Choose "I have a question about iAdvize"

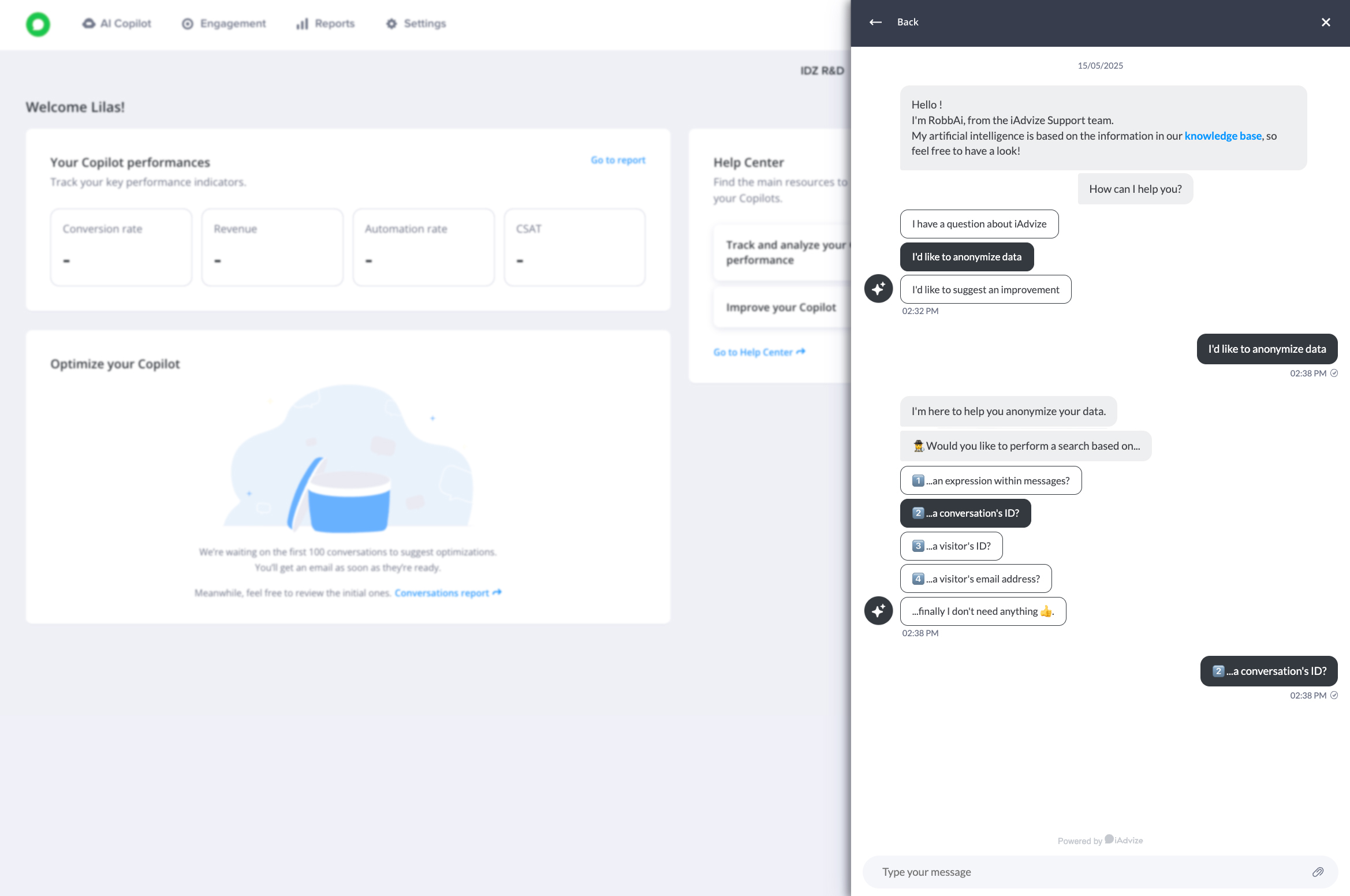pos(979,224)
